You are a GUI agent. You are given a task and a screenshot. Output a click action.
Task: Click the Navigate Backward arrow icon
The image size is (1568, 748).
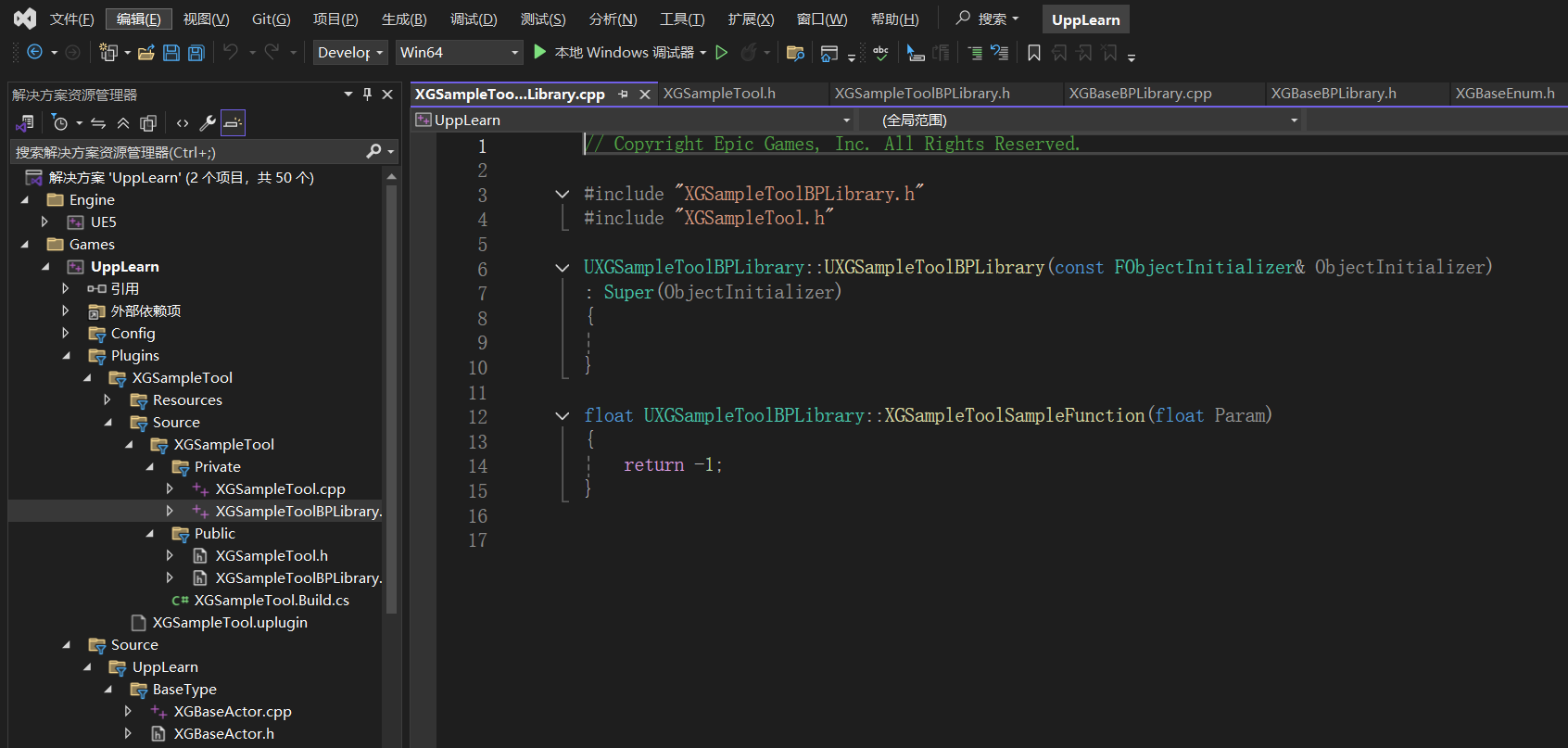[x=34, y=53]
